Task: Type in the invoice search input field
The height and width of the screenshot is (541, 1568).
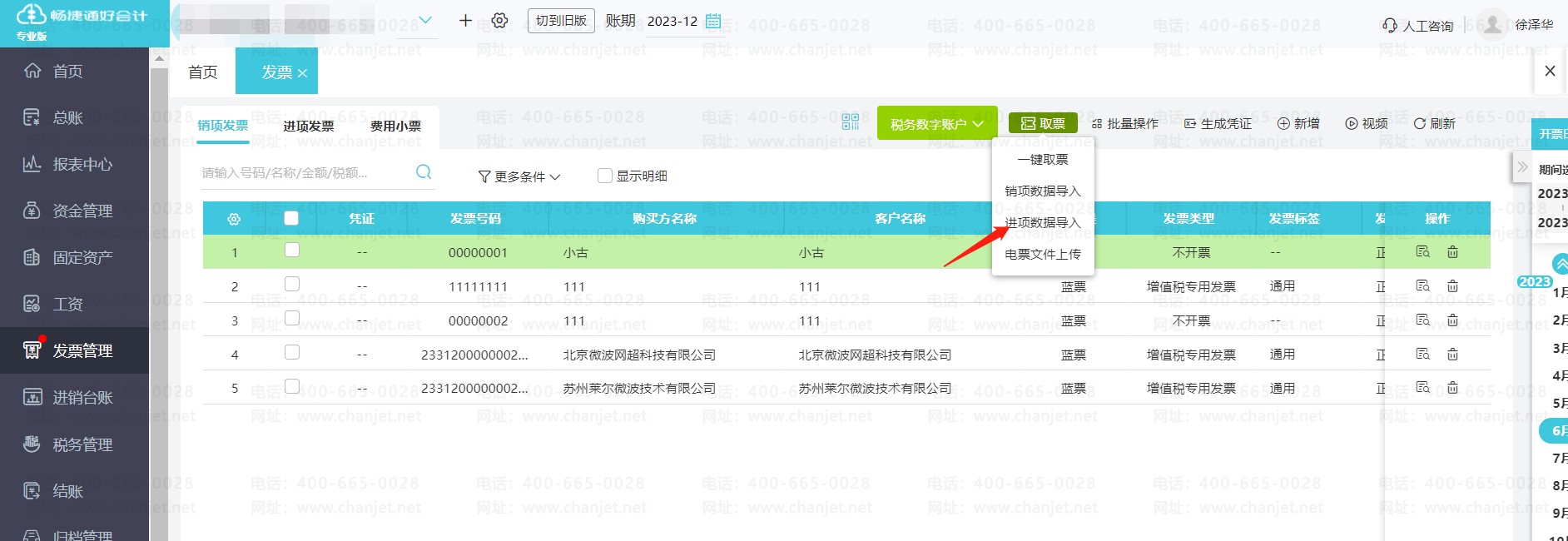Action: tap(304, 173)
